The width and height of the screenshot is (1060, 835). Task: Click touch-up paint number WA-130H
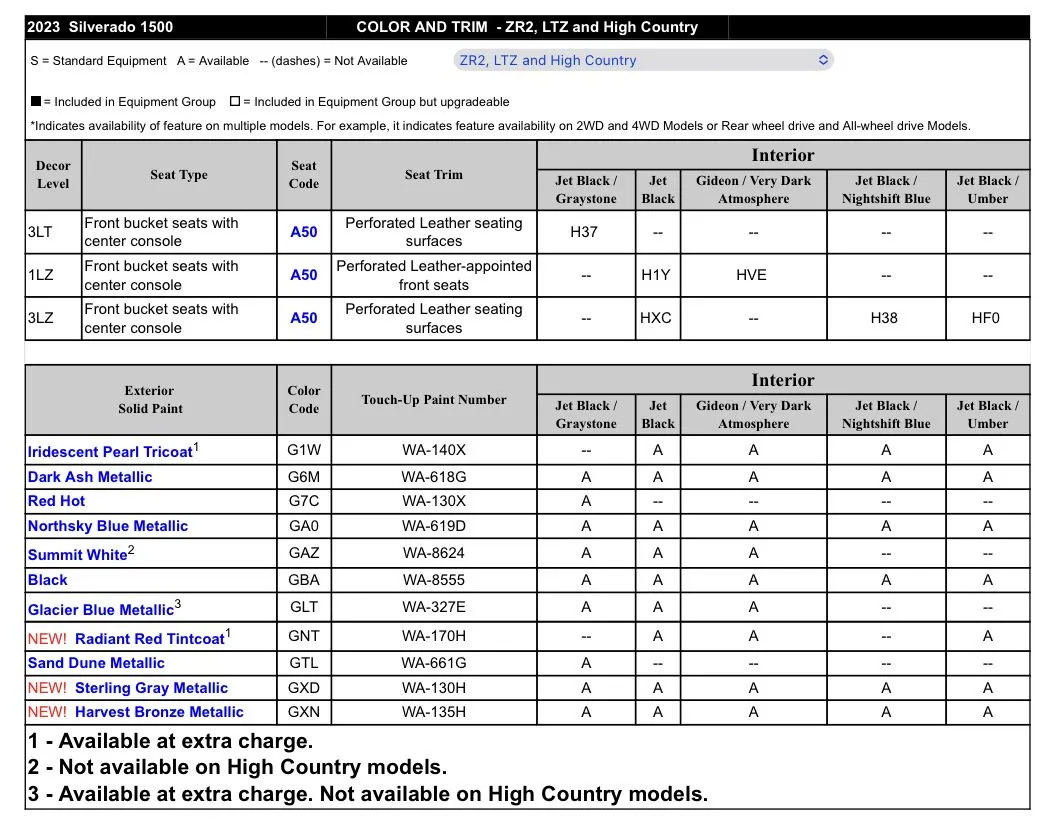point(433,688)
